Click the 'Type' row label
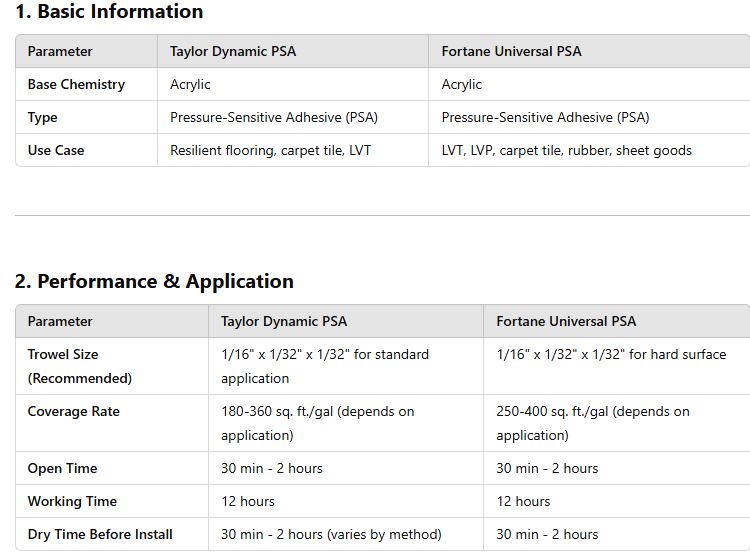This screenshot has width=750, height=555. point(43,117)
